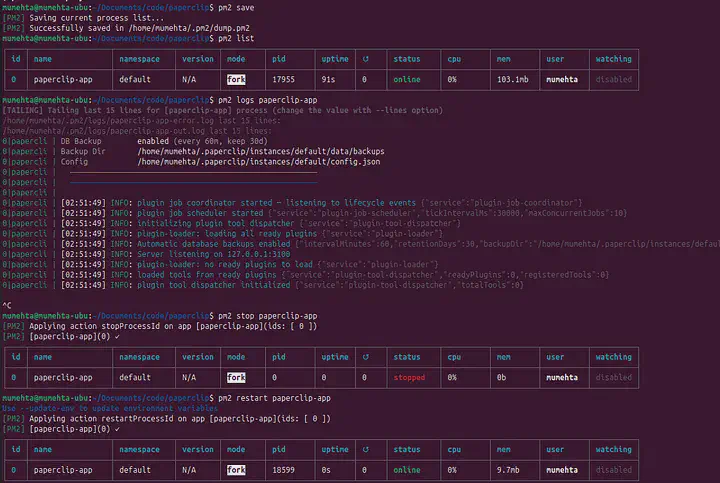720x483 pixels.
Task: Click the "plugin job scheduler started" log entry
Action: [190, 213]
